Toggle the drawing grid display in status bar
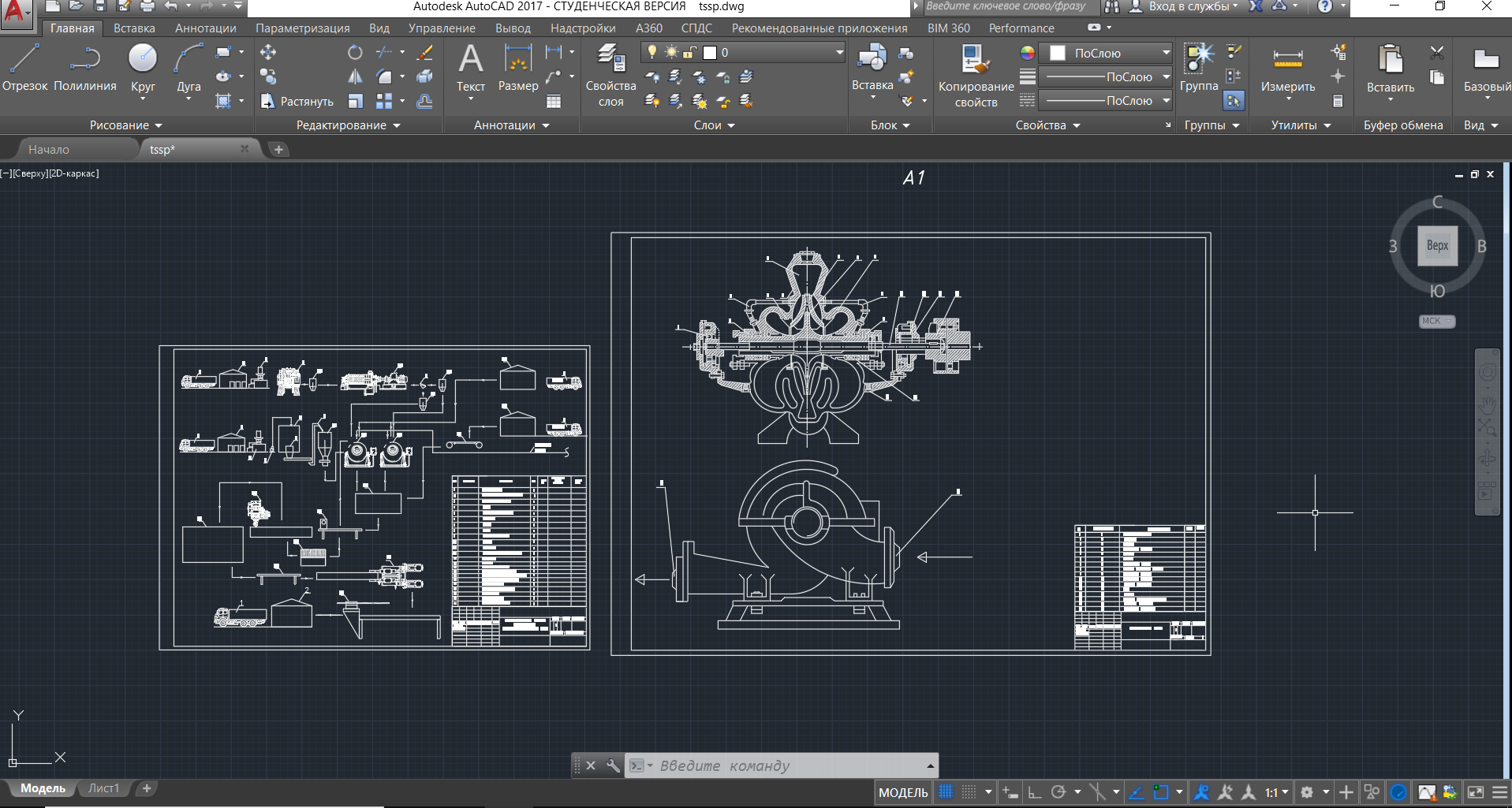The image size is (1512, 808). coord(945,792)
